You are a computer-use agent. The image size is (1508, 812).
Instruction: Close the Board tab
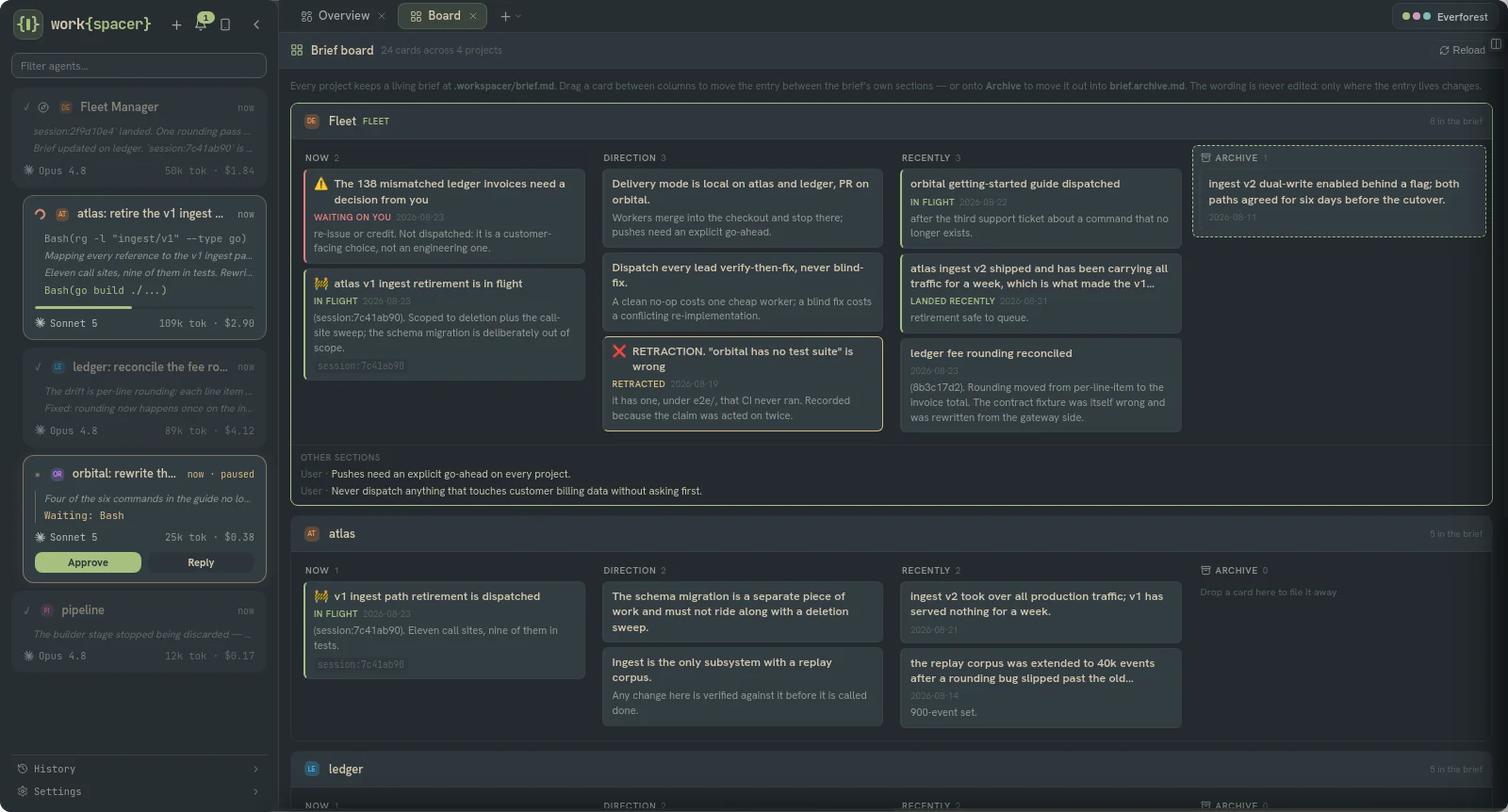pyautogui.click(x=473, y=16)
